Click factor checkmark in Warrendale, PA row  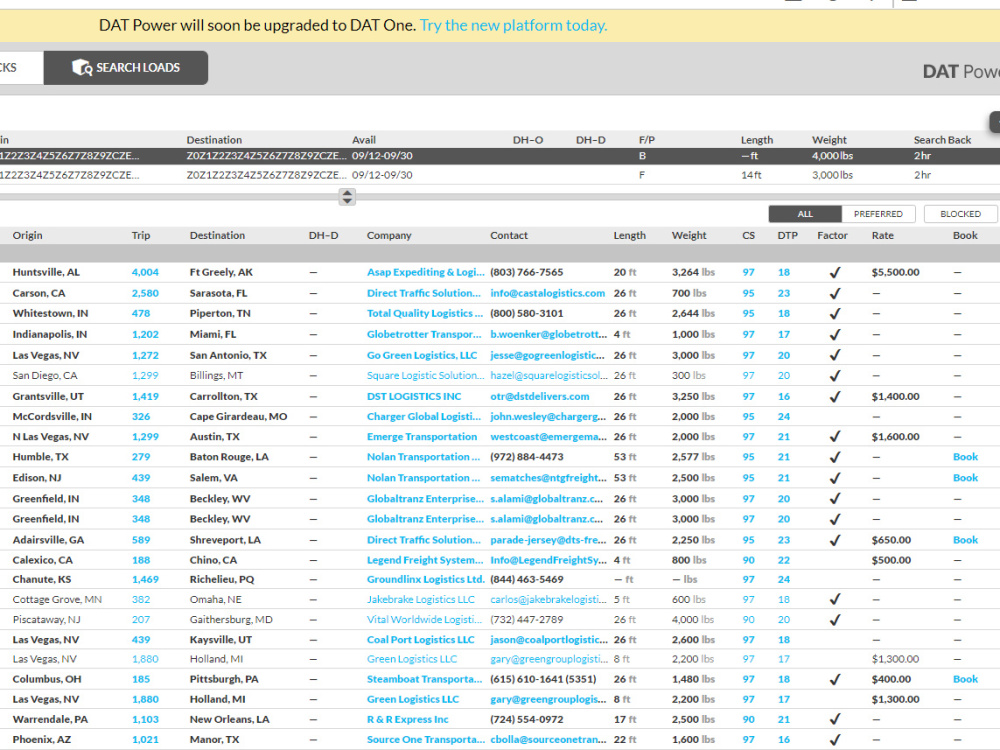835,719
